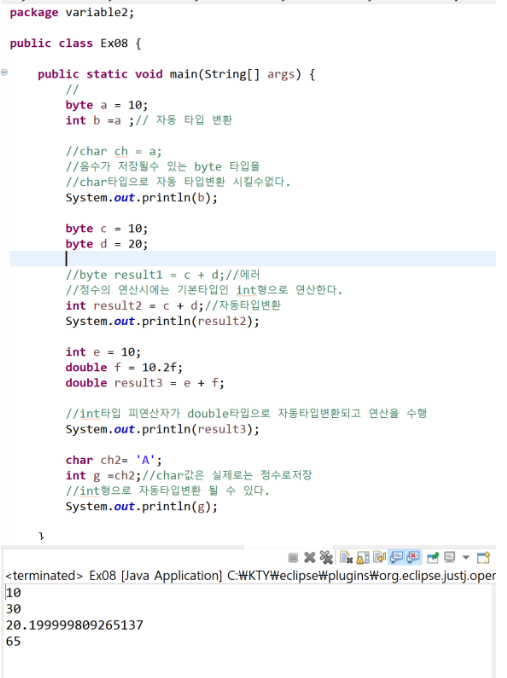The image size is (507, 678).
Task: Click 'public class Ex08 {' declaration
Action: (75, 43)
